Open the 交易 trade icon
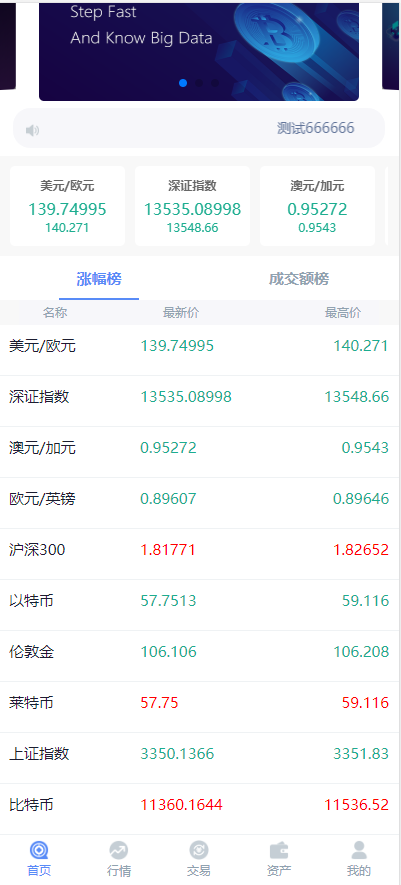Viewport: 401px width, 885px height. click(x=199, y=850)
